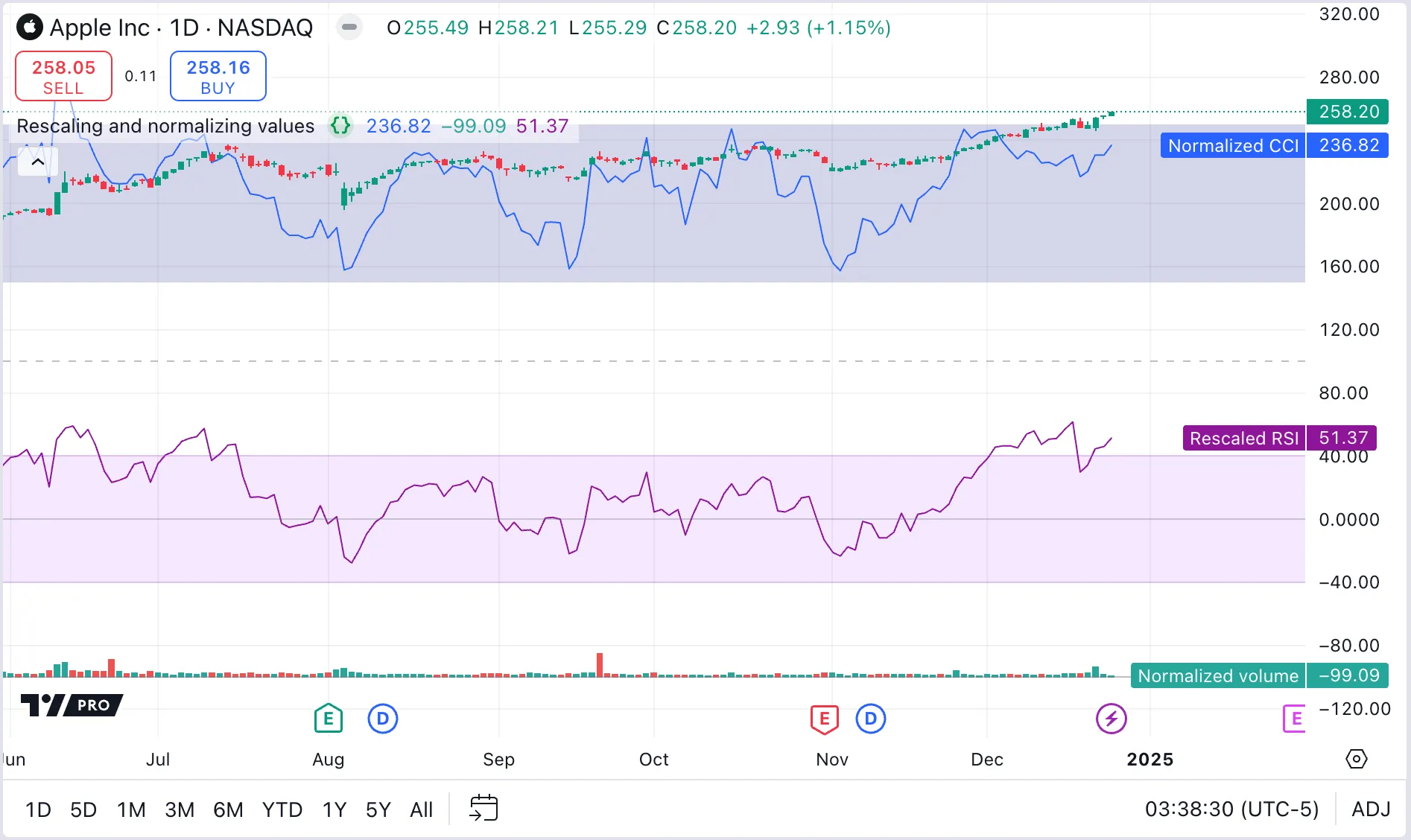Image resolution: width=1411 pixels, height=840 pixels.
Task: Select the YTD time range
Action: coord(282,809)
